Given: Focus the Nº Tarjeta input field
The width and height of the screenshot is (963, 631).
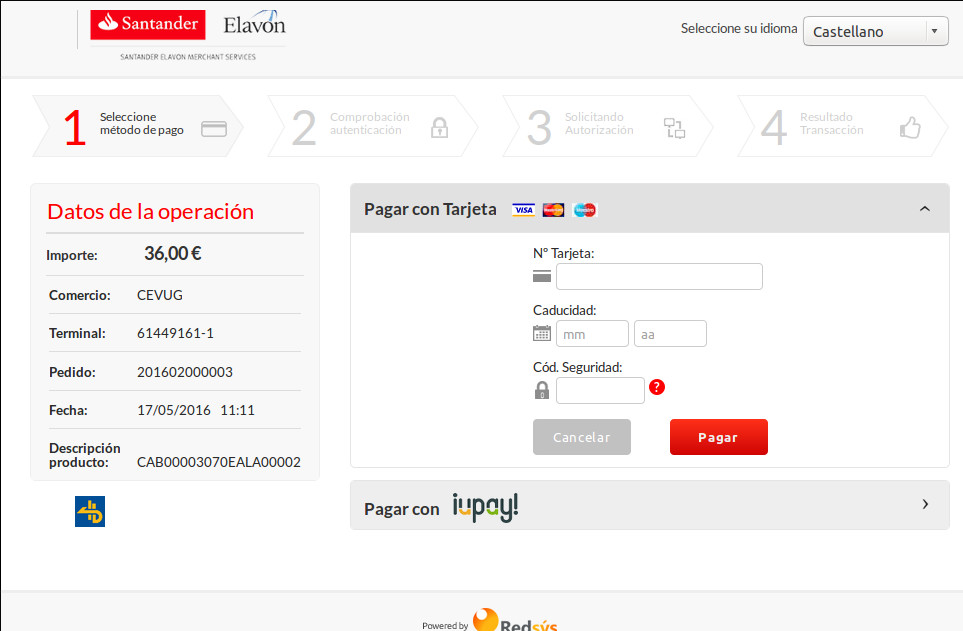Looking at the screenshot, I should pos(659,277).
